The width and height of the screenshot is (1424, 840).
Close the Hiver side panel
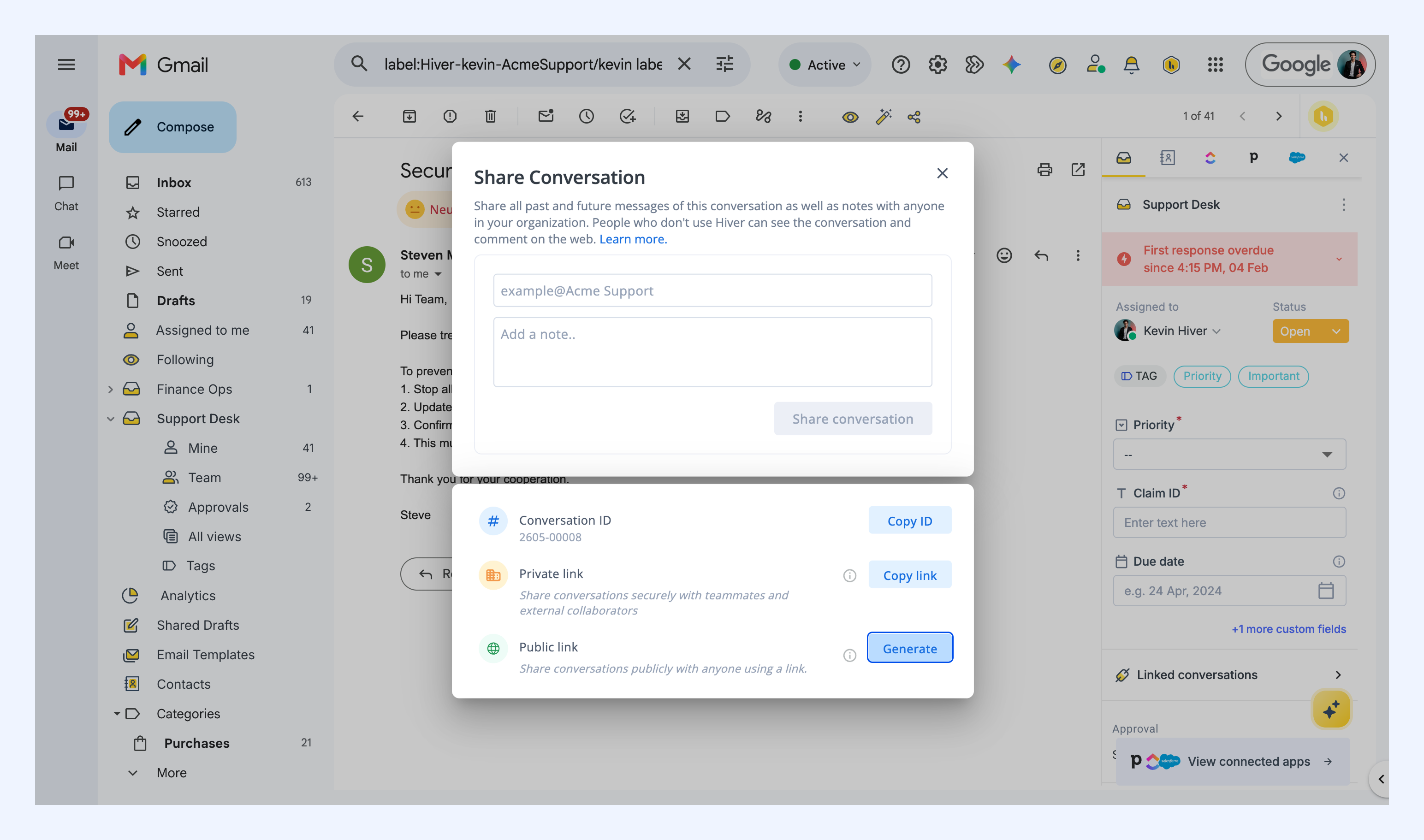tap(1343, 158)
